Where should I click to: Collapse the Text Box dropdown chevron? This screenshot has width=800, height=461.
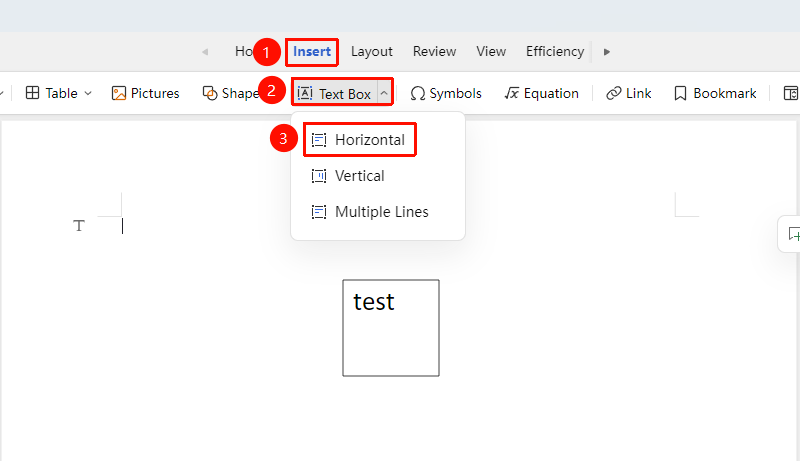[384, 93]
